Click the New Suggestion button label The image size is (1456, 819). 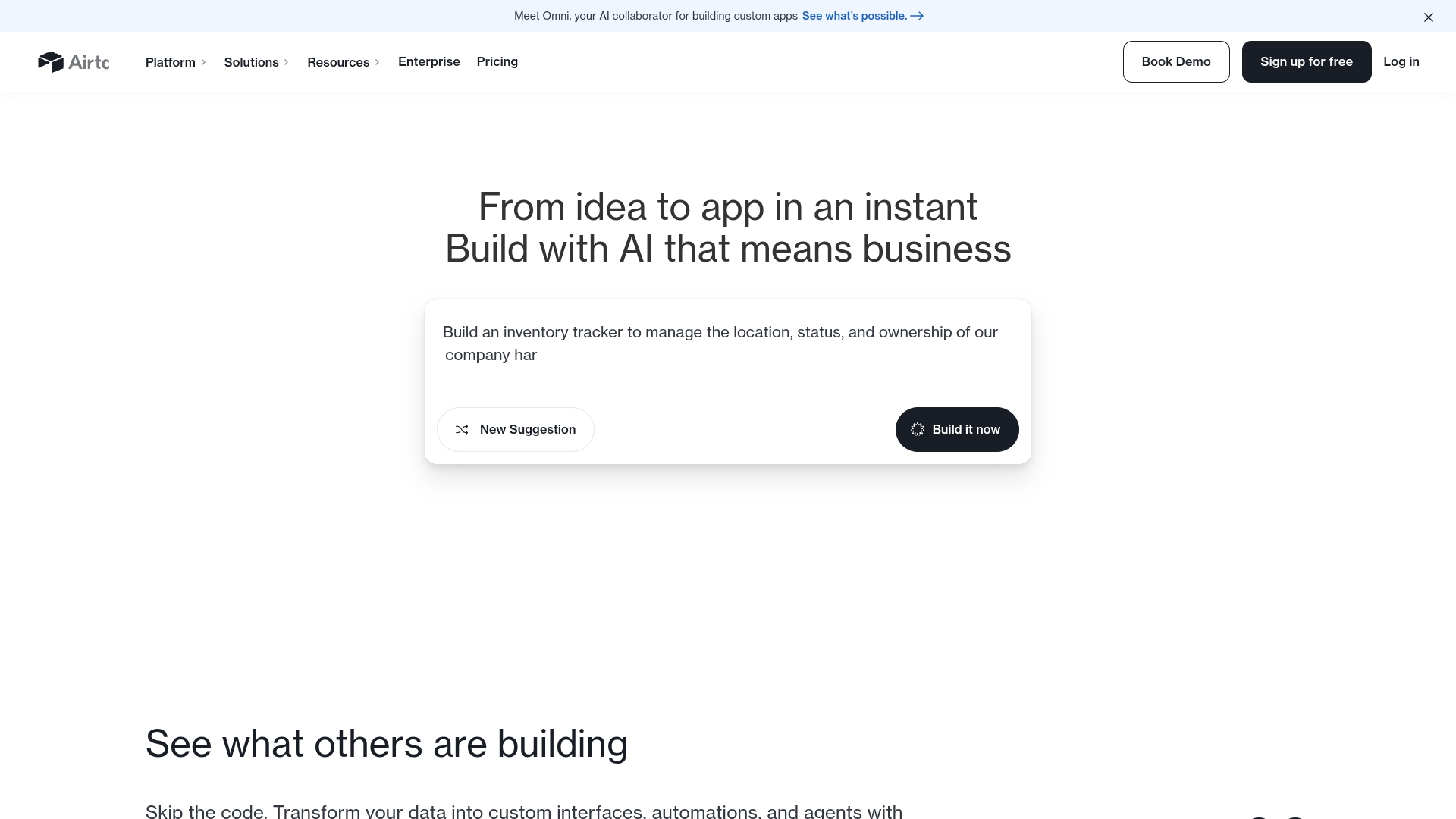click(528, 430)
